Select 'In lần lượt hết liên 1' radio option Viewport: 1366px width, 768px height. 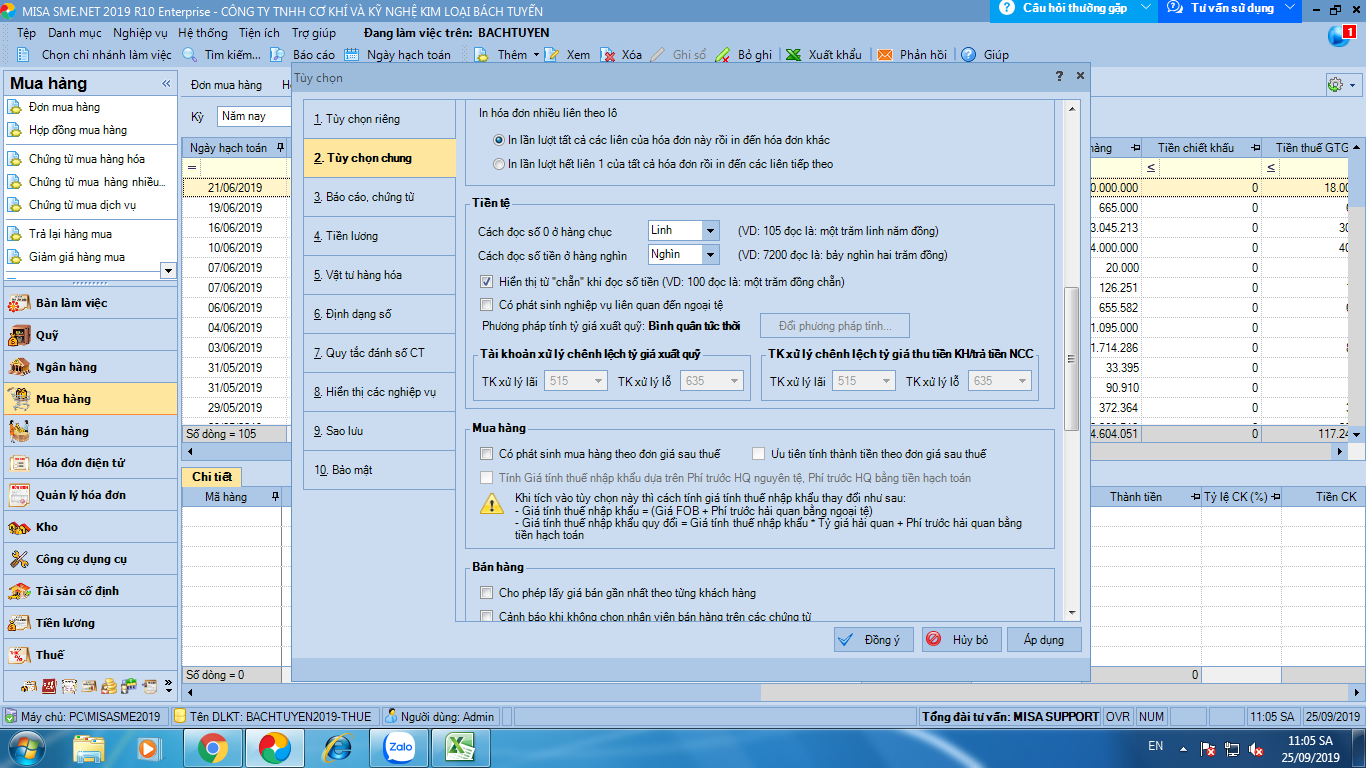(x=500, y=164)
